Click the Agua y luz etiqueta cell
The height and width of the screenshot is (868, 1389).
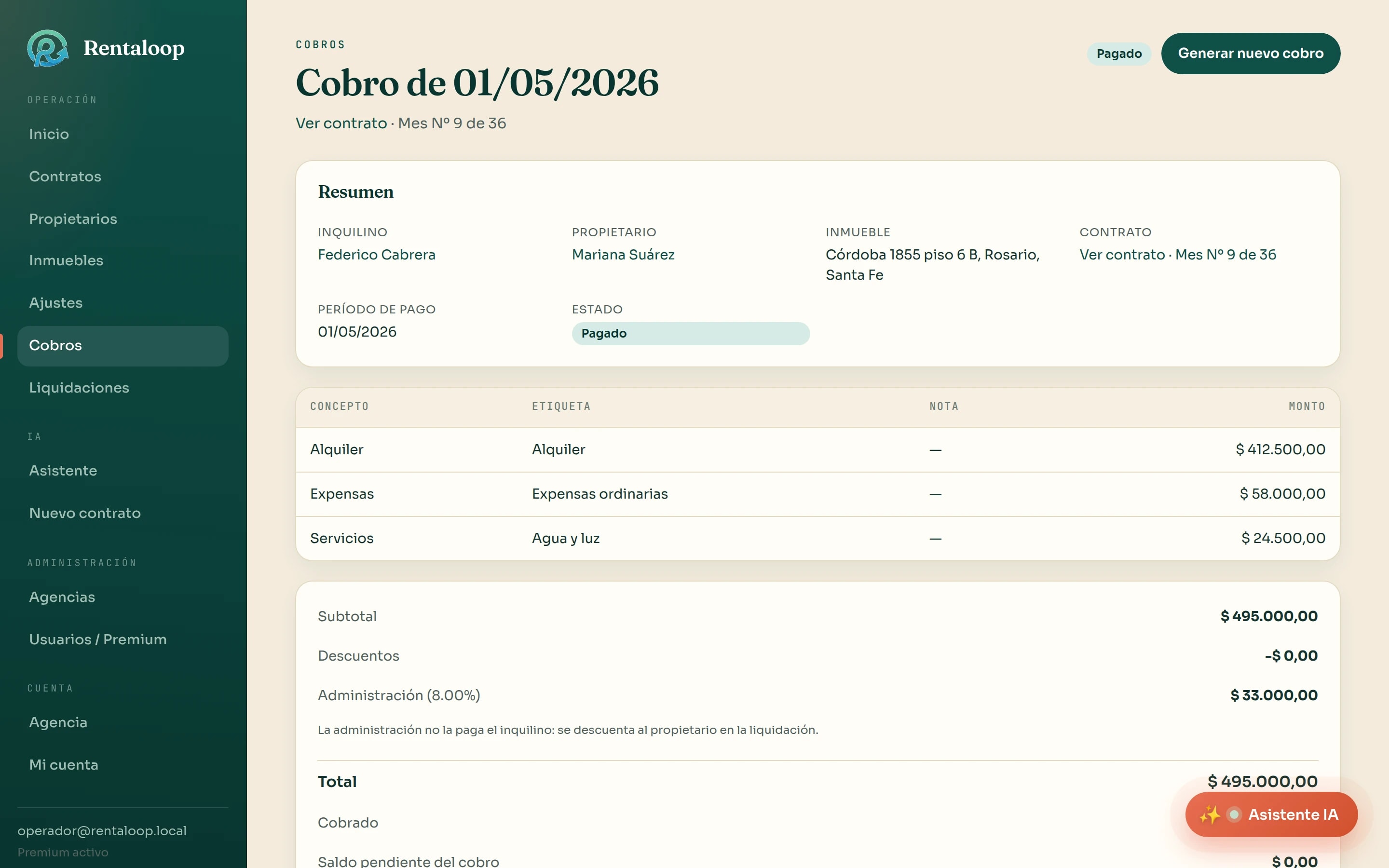point(565,538)
